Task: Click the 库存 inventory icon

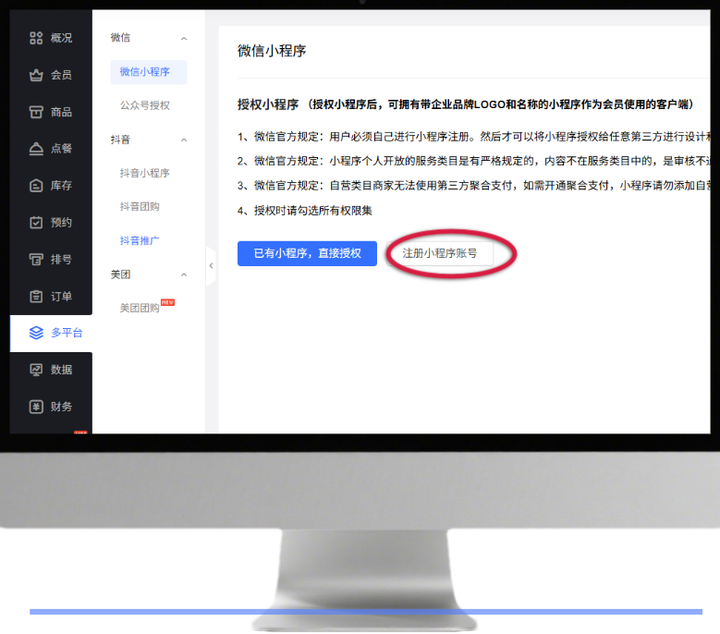Action: point(36,185)
